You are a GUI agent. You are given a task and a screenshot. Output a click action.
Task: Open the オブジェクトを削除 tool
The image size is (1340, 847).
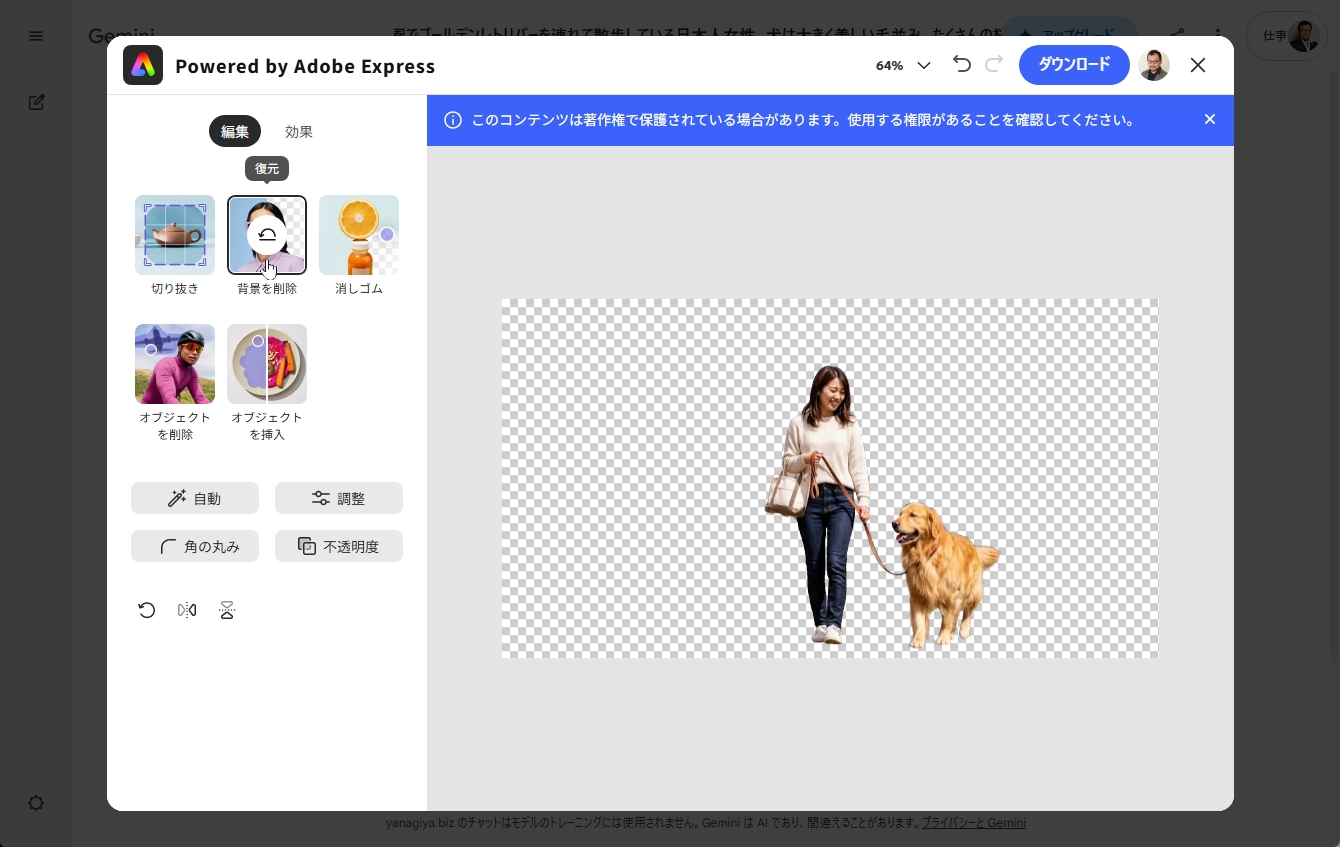(x=175, y=364)
